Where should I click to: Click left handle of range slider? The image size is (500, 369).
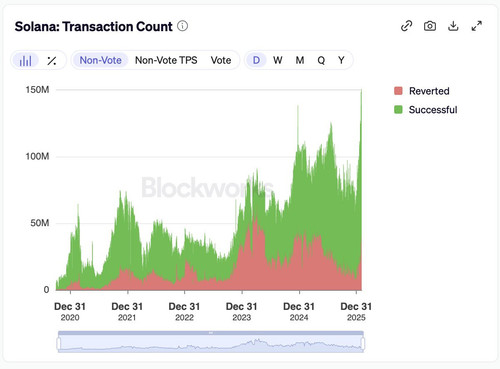tap(59, 343)
